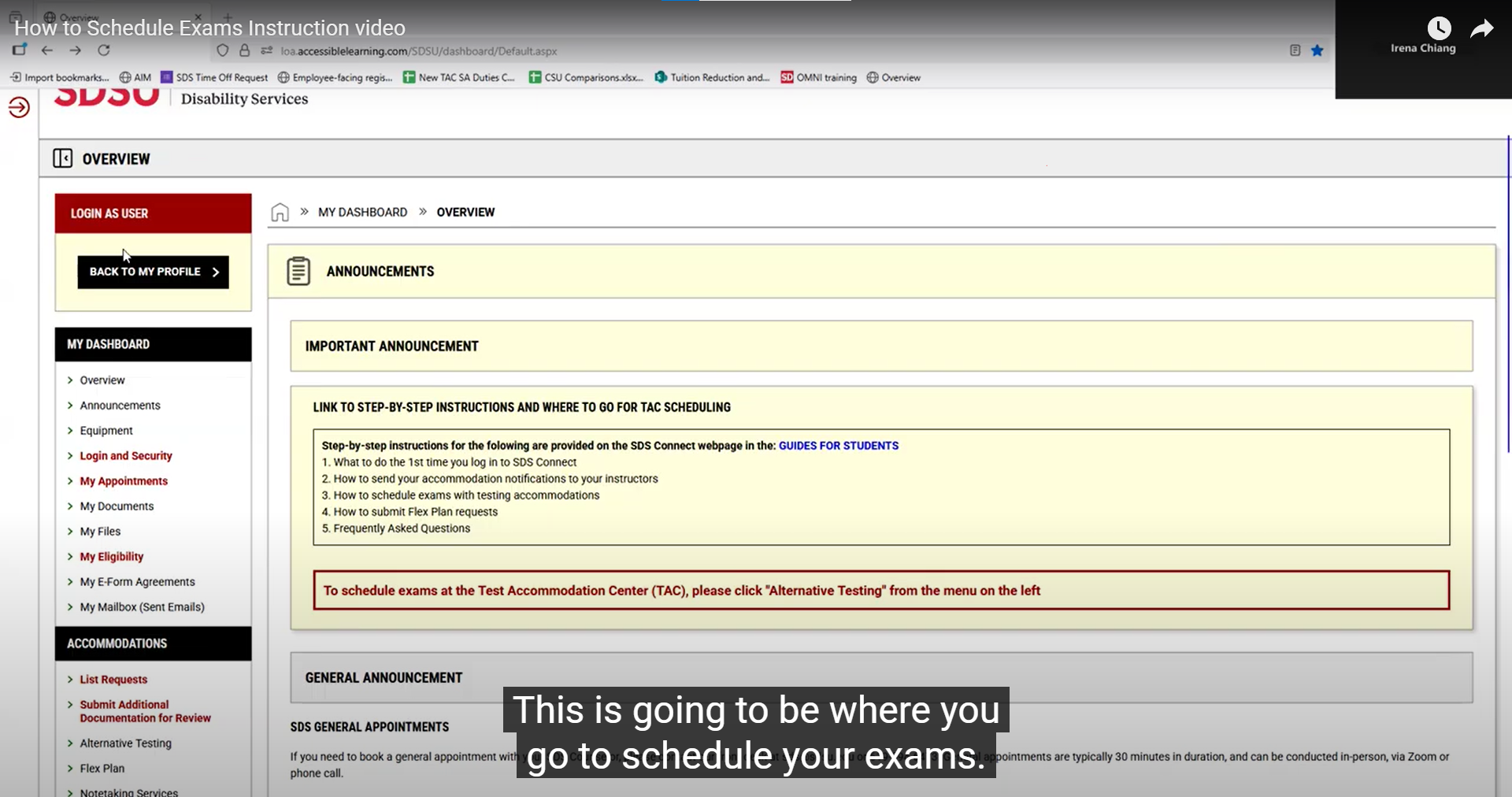Select Alternative Testing in the sidebar
The height and width of the screenshot is (797, 1512).
coord(125,743)
